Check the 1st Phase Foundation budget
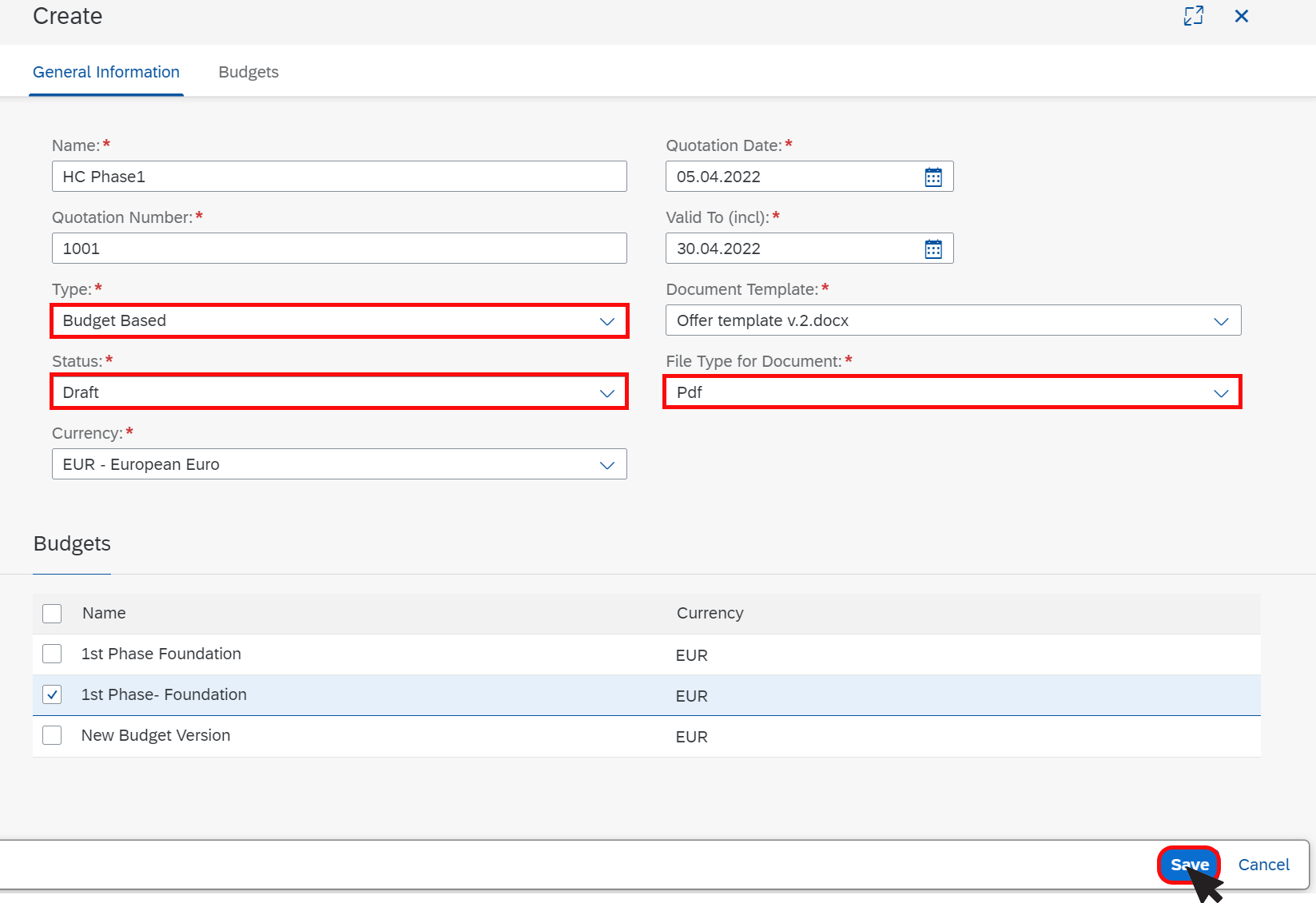Viewport: 1316px width, 903px height. point(52,654)
